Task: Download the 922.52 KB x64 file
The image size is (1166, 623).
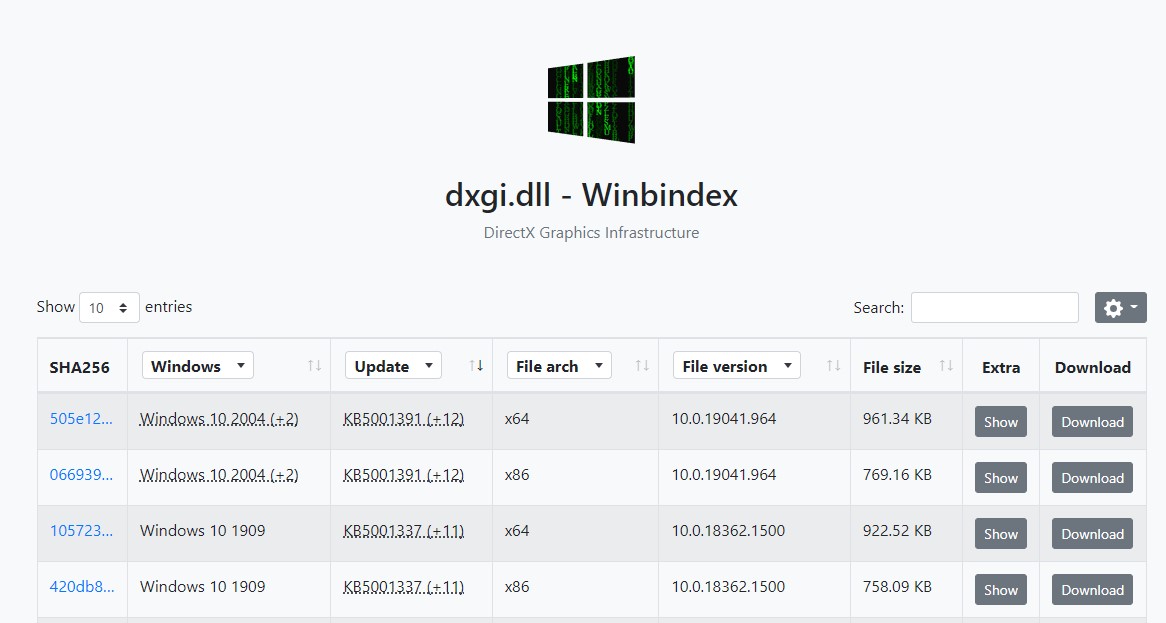Action: [x=1092, y=534]
